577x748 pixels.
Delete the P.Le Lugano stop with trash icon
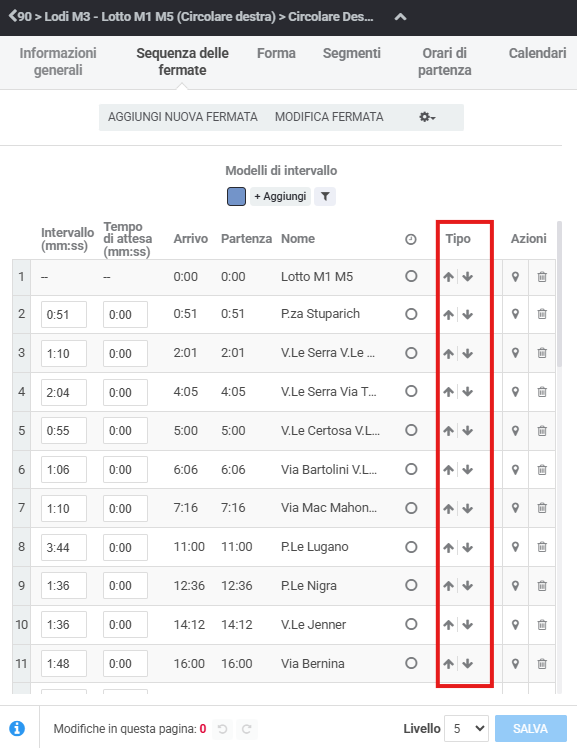pos(542,547)
